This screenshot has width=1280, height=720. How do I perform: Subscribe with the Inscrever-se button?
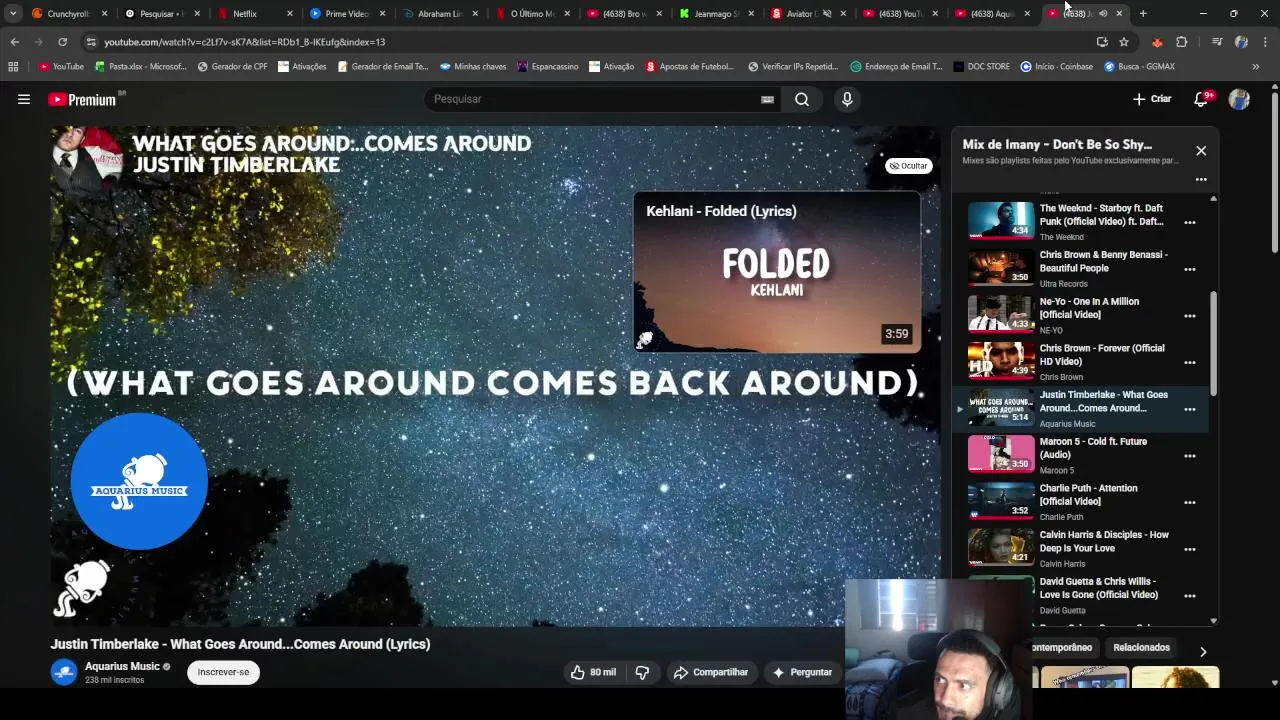[x=223, y=672]
